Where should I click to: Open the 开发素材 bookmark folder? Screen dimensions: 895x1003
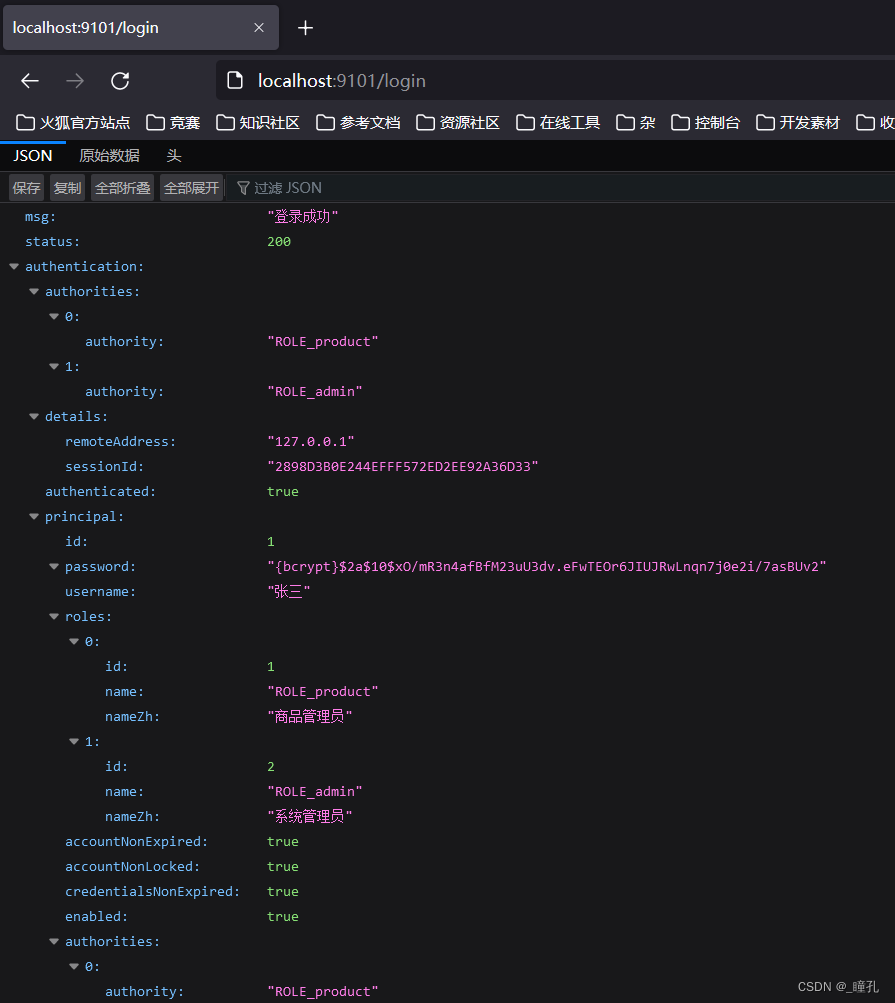coord(798,122)
